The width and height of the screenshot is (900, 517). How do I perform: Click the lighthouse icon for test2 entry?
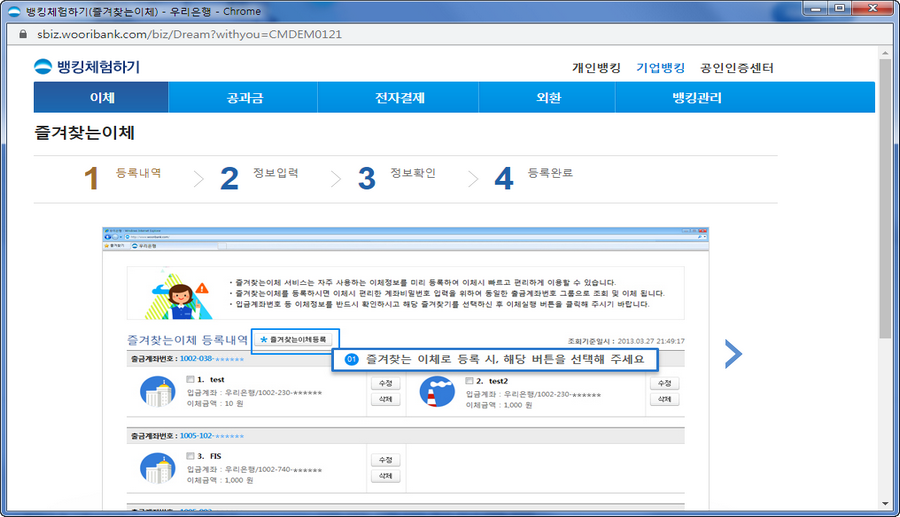[437, 392]
